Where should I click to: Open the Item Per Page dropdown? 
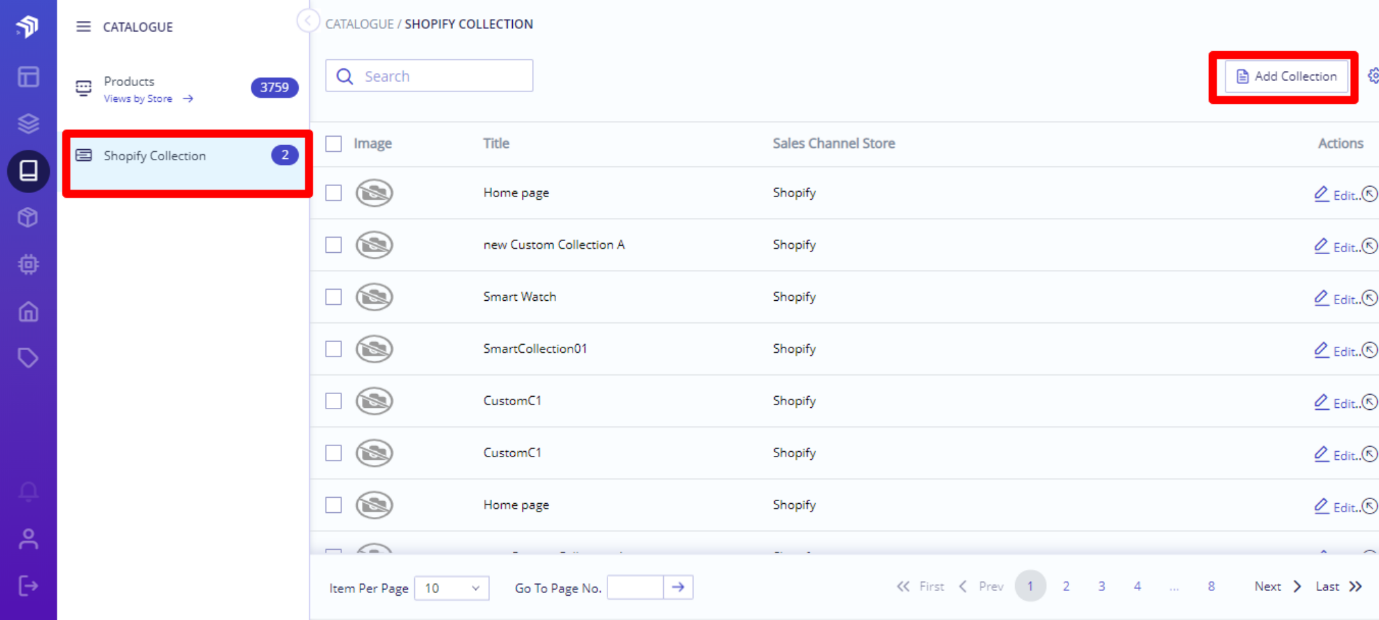click(x=452, y=588)
